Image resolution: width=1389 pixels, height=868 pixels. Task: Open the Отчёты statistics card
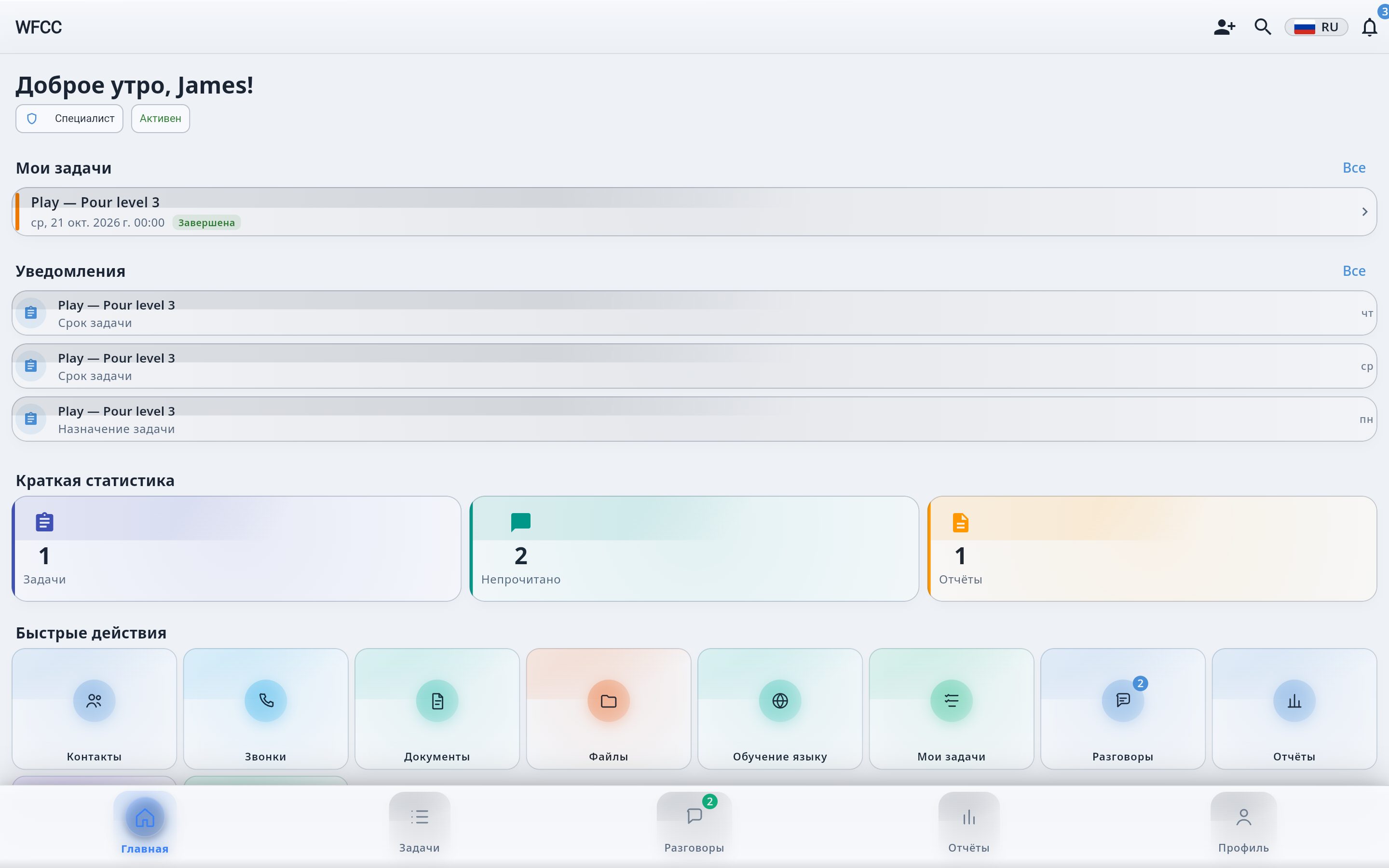(1152, 549)
